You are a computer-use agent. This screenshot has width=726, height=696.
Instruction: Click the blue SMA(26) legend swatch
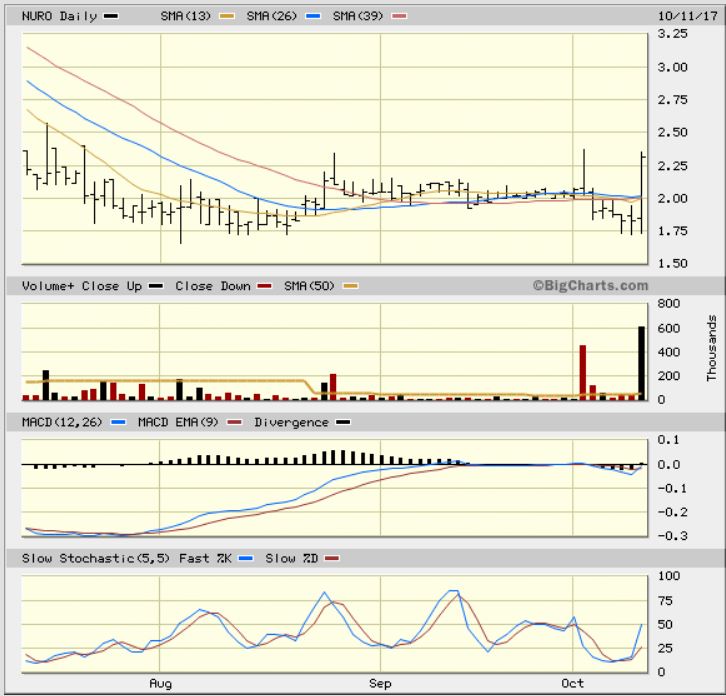pos(313,16)
